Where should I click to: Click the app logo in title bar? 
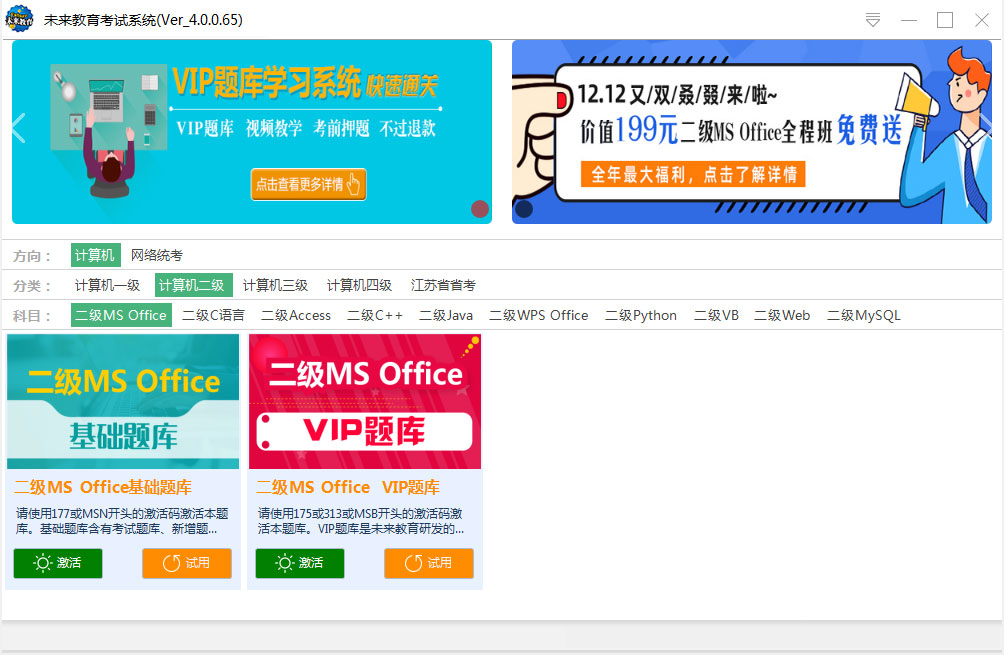[x=19, y=19]
